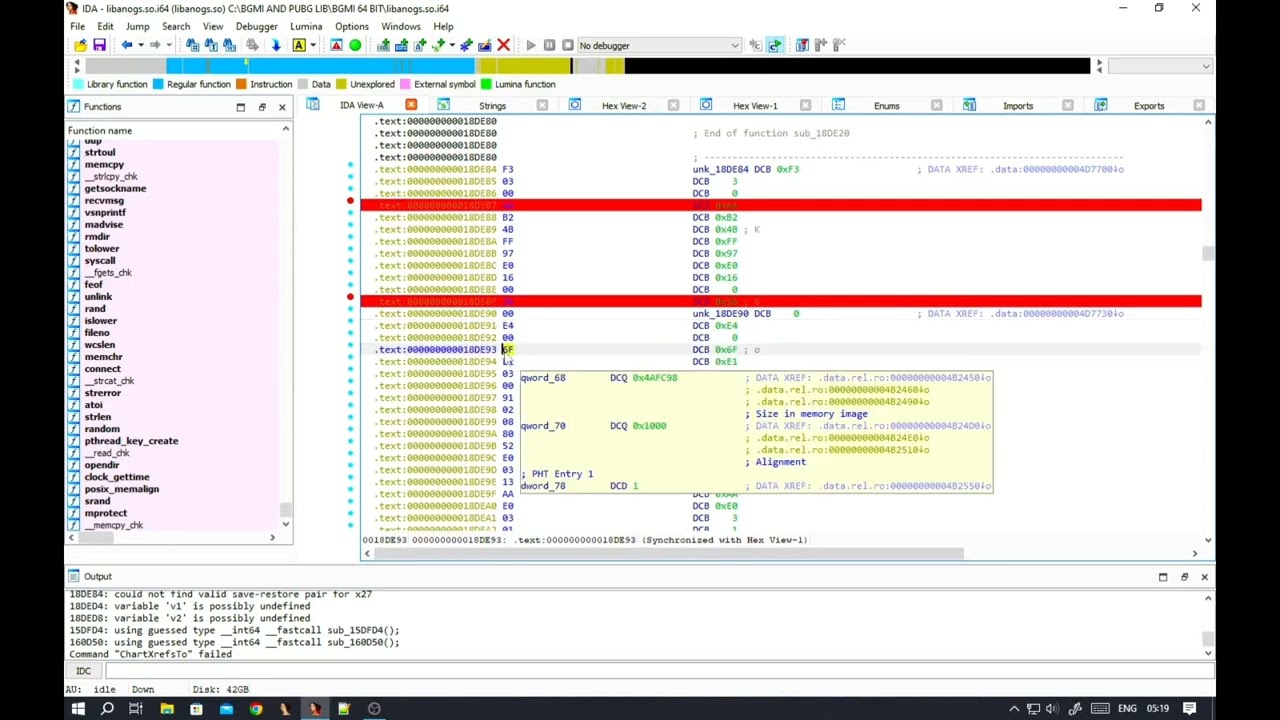Click the Instruction color swatch in legend
The height and width of the screenshot is (720, 1280).
point(241,84)
